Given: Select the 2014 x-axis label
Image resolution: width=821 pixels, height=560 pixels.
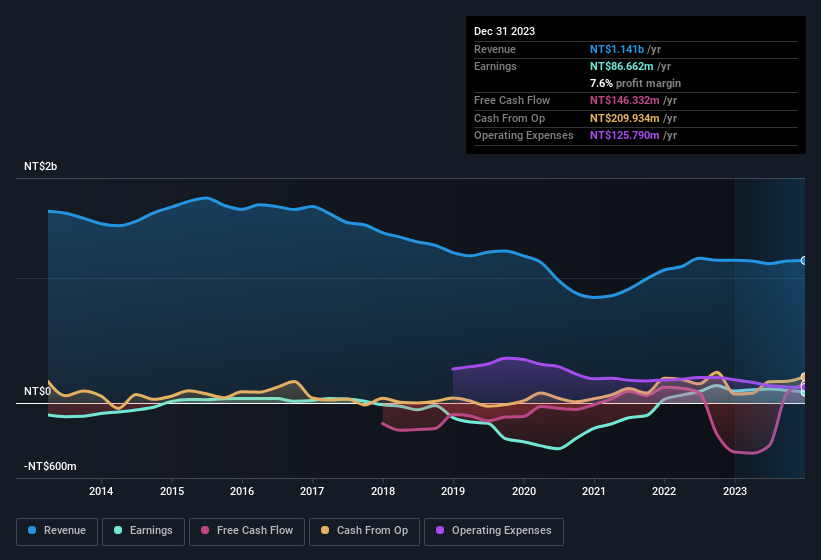Looking at the screenshot, I should 101,491.
